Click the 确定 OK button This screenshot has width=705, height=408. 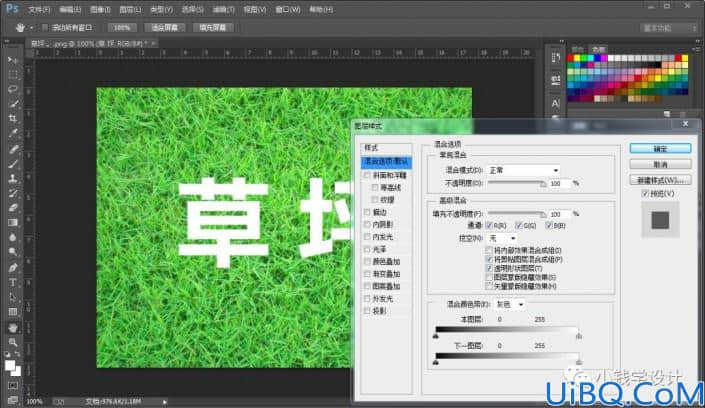[660, 148]
